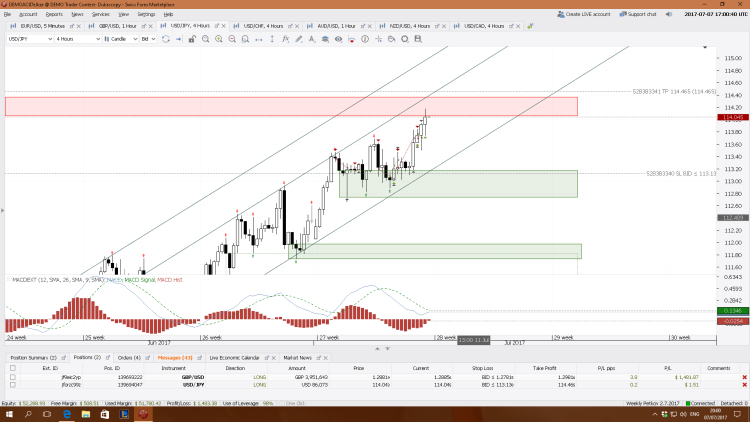
Task: Select the text label tool icon
Action: (x=312, y=39)
